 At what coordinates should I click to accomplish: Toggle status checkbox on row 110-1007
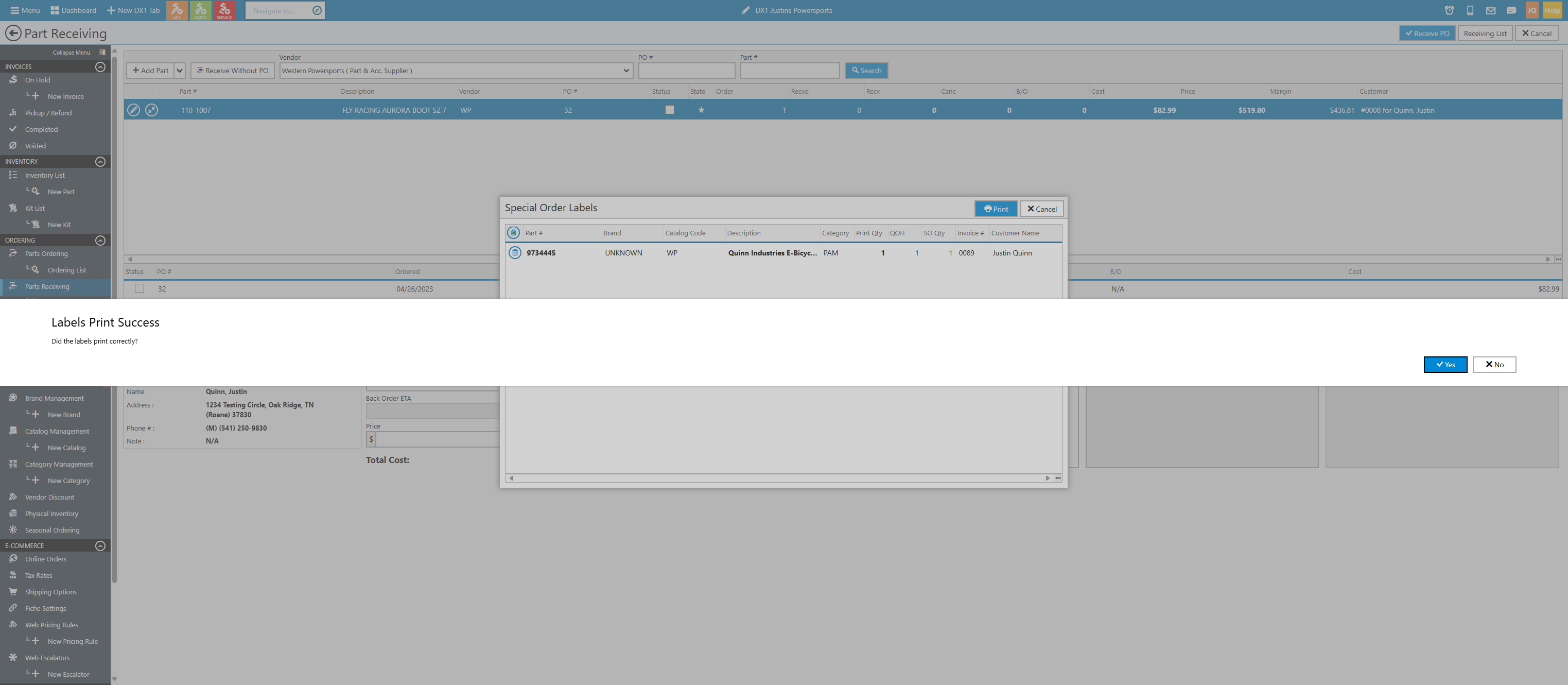pyautogui.click(x=670, y=110)
